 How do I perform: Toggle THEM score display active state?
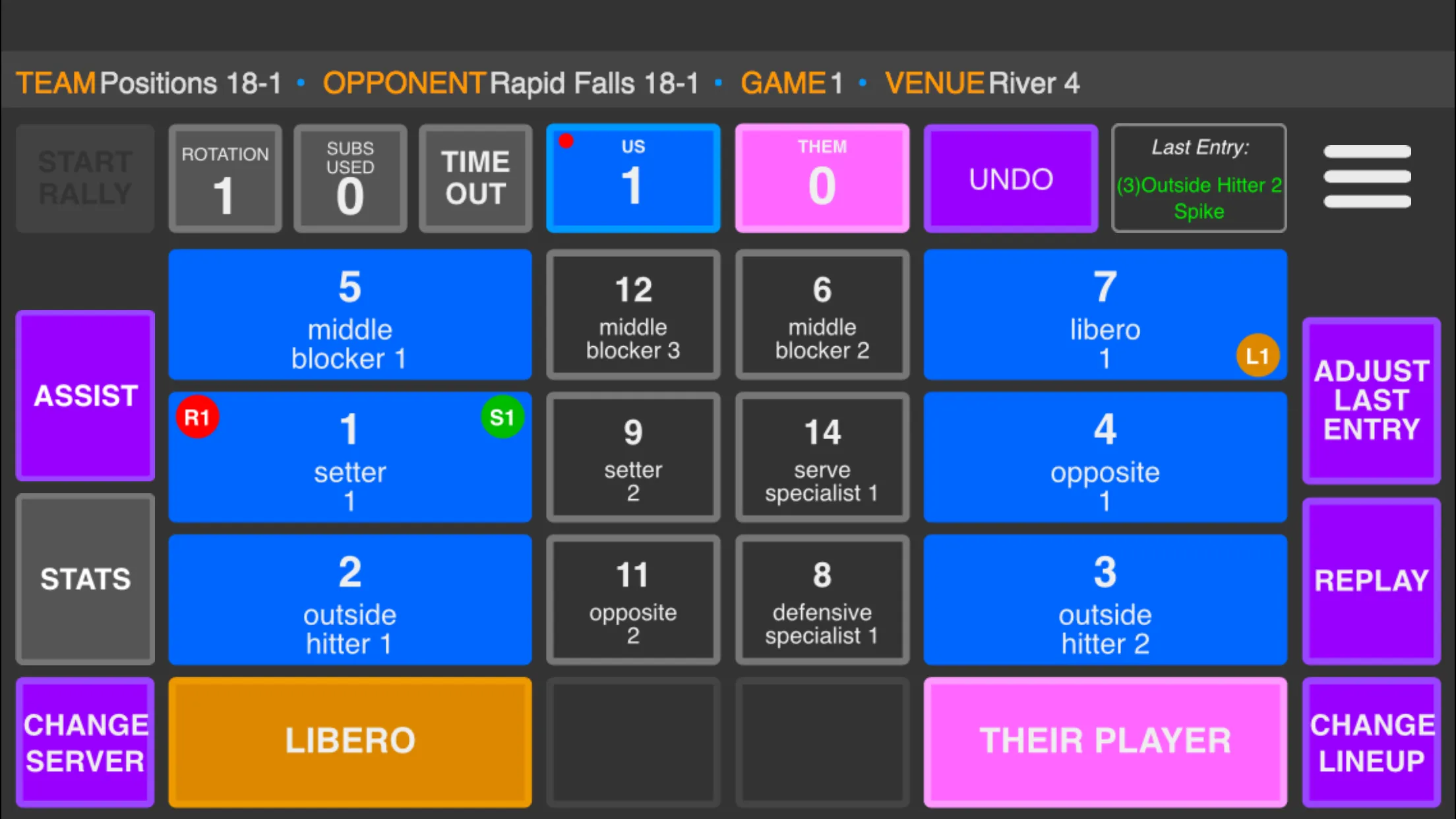822,178
